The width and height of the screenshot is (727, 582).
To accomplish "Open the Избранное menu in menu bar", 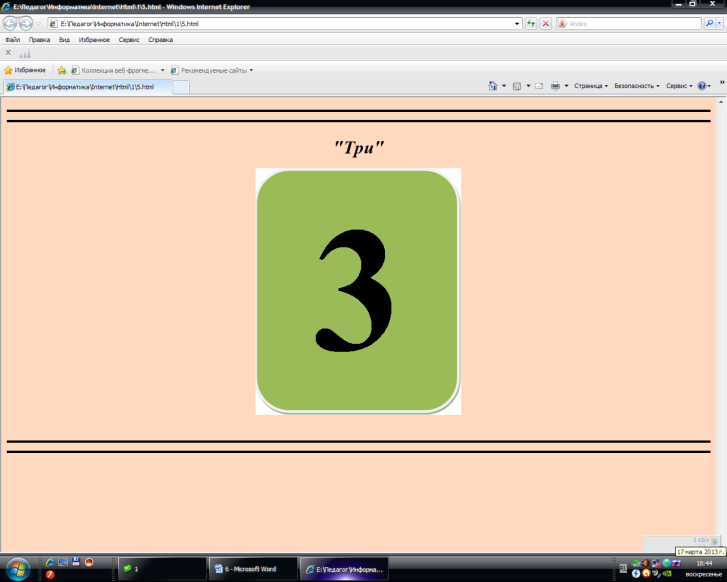I will 94,40.
